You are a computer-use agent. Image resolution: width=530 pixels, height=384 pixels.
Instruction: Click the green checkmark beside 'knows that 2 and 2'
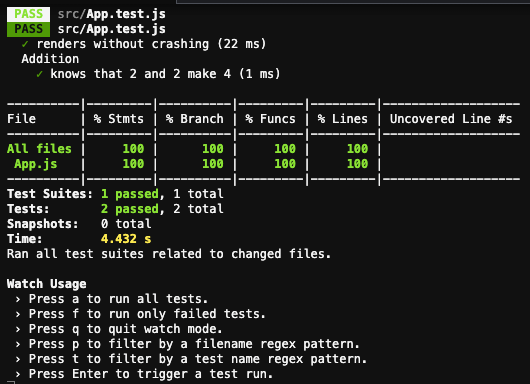(x=39, y=74)
